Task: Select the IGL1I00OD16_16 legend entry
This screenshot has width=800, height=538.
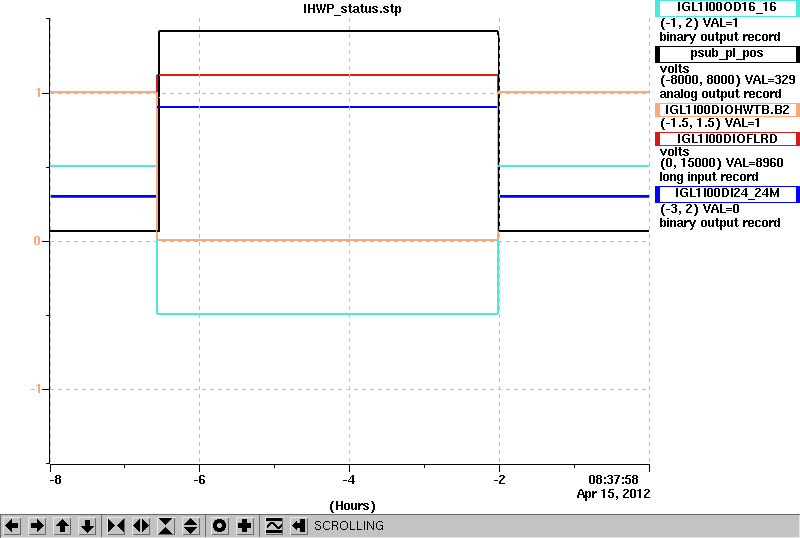Action: 727,7
